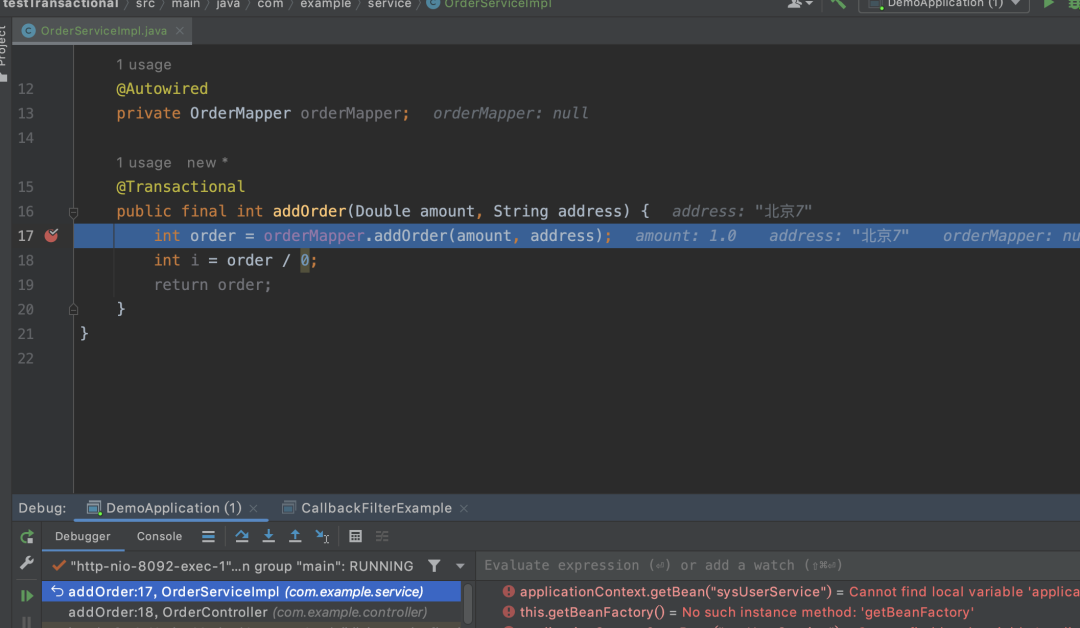This screenshot has width=1080, height=628.
Task: Click the @Autowired annotation on line 12
Action: point(162,89)
